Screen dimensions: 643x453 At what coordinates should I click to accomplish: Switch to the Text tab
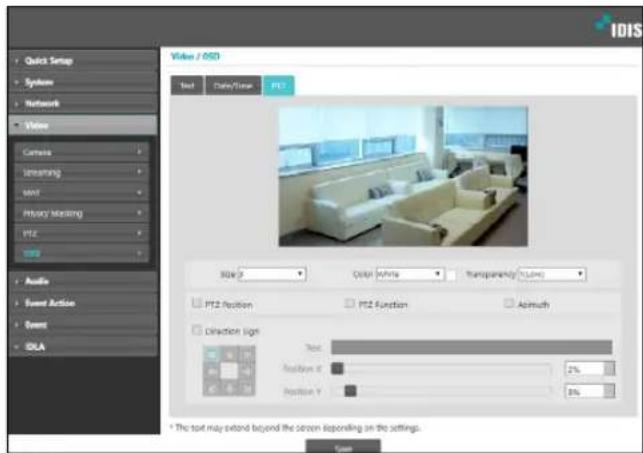[x=187, y=85]
